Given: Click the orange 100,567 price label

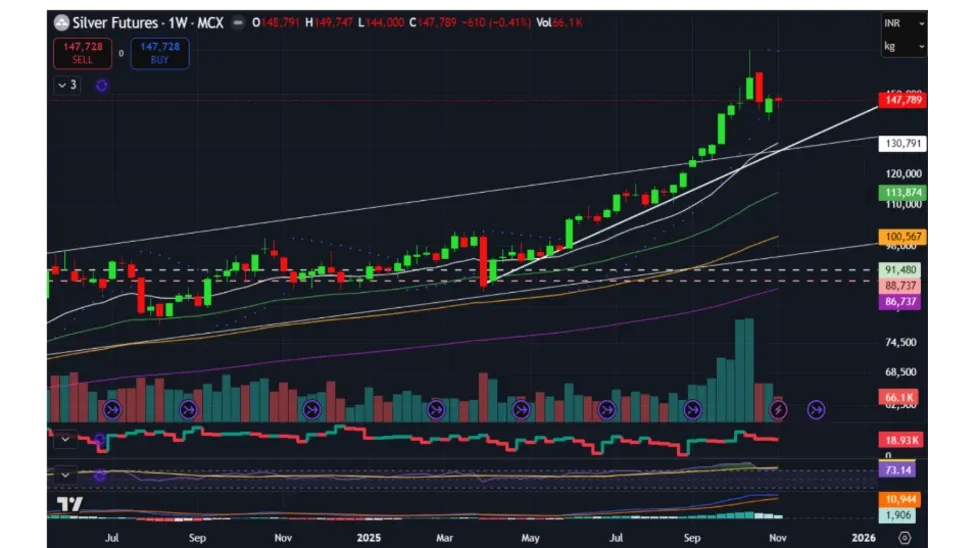Looking at the screenshot, I should tap(903, 237).
